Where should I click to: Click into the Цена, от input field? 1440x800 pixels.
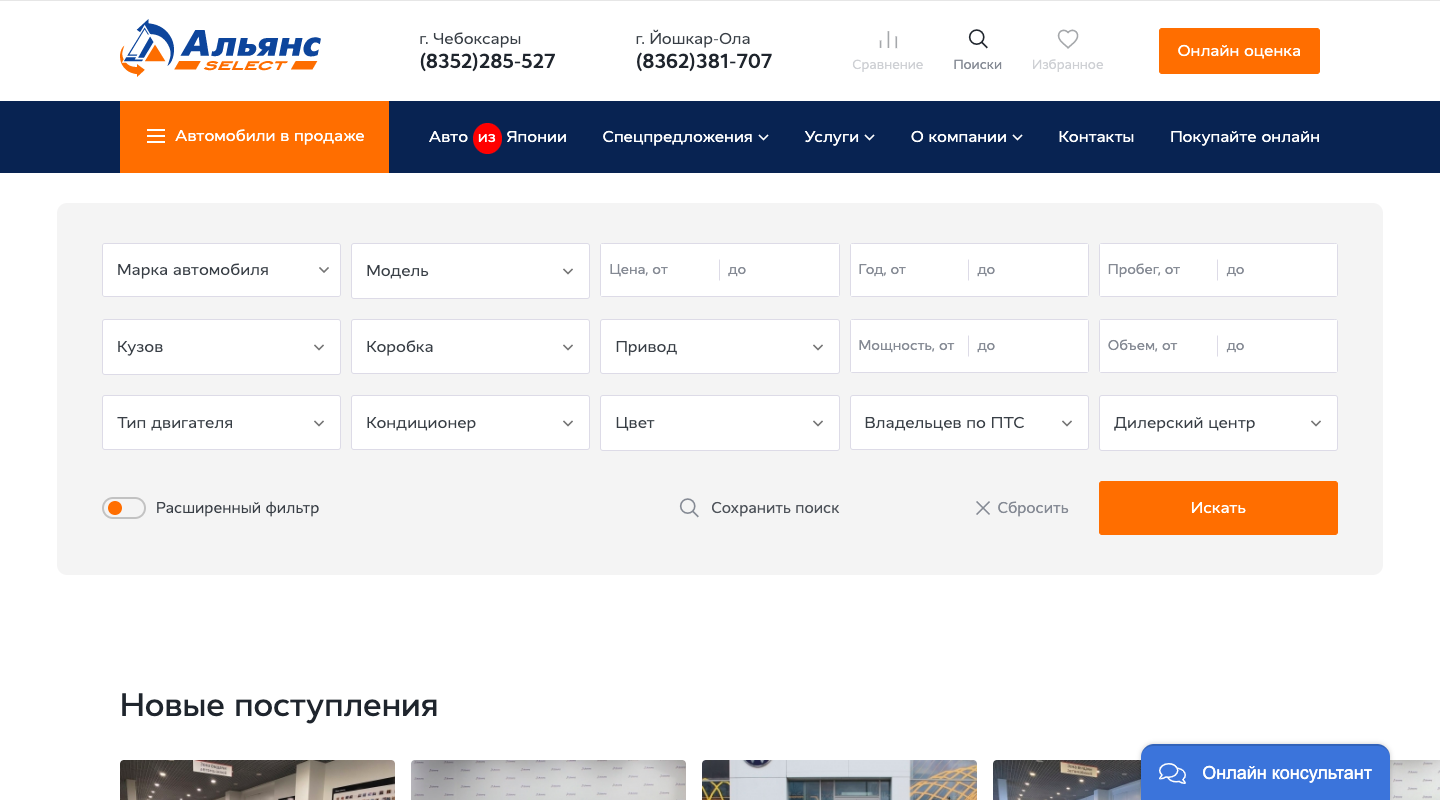click(660, 270)
